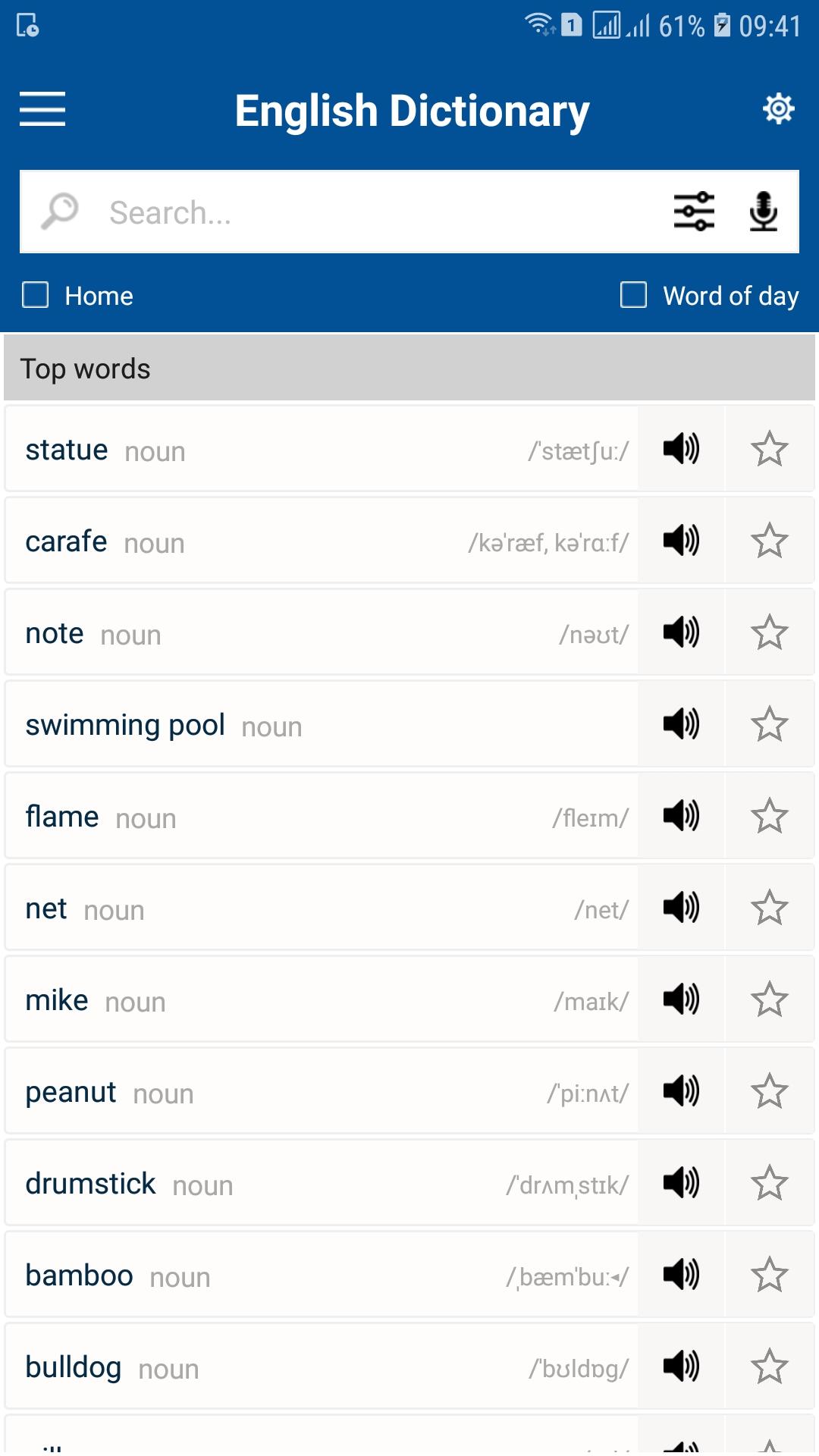Check the Home checkbox

click(x=36, y=295)
